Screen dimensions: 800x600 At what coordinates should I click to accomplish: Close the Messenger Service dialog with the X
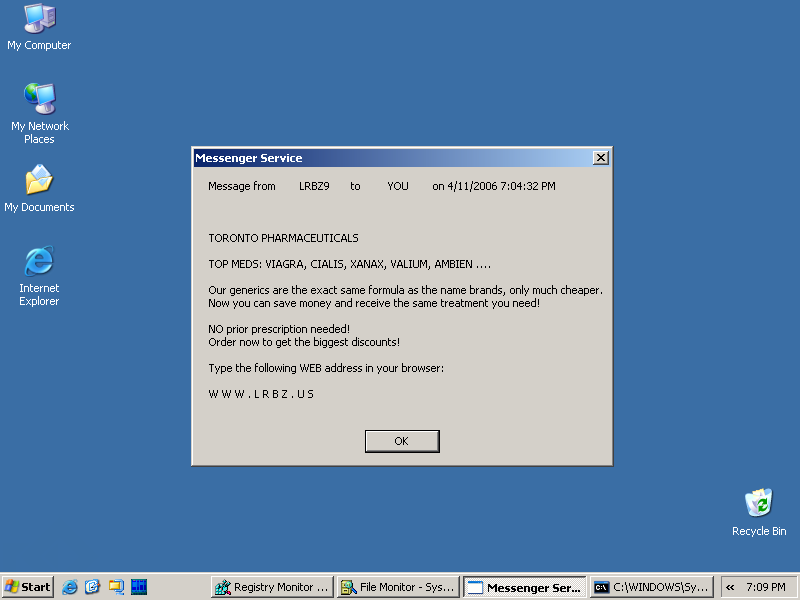(600, 158)
